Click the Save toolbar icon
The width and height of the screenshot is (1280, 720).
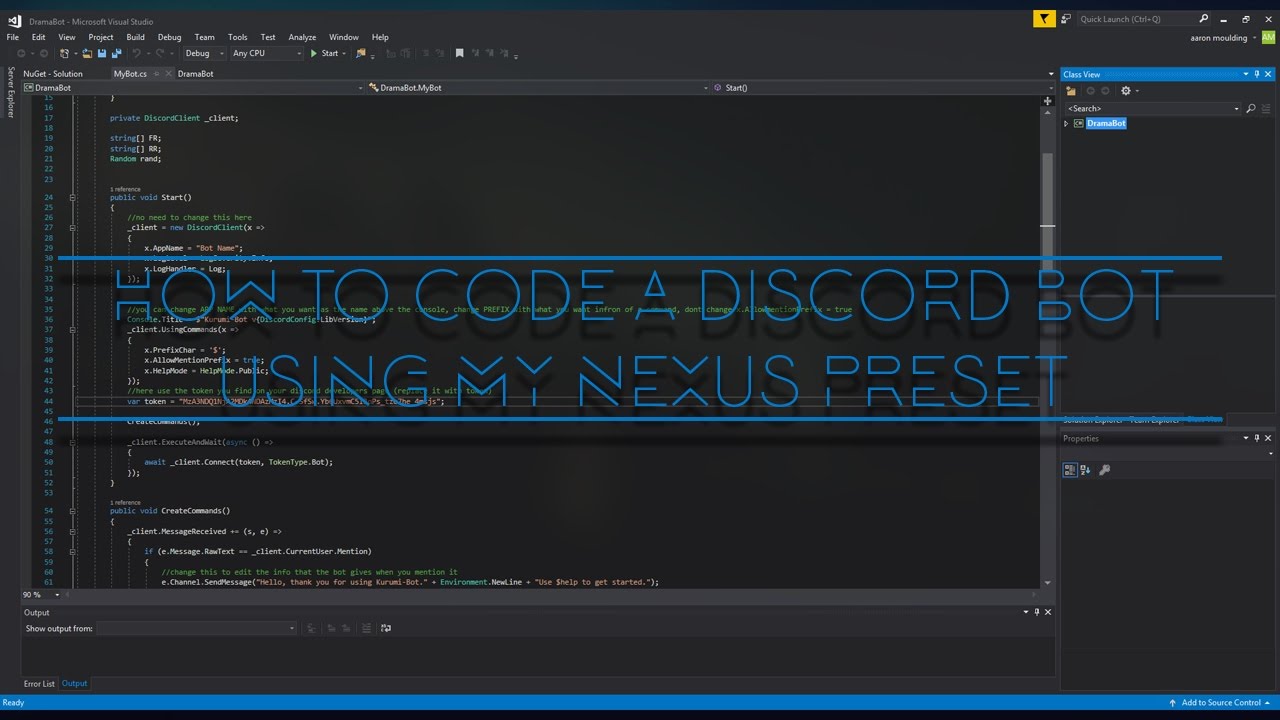pos(102,53)
